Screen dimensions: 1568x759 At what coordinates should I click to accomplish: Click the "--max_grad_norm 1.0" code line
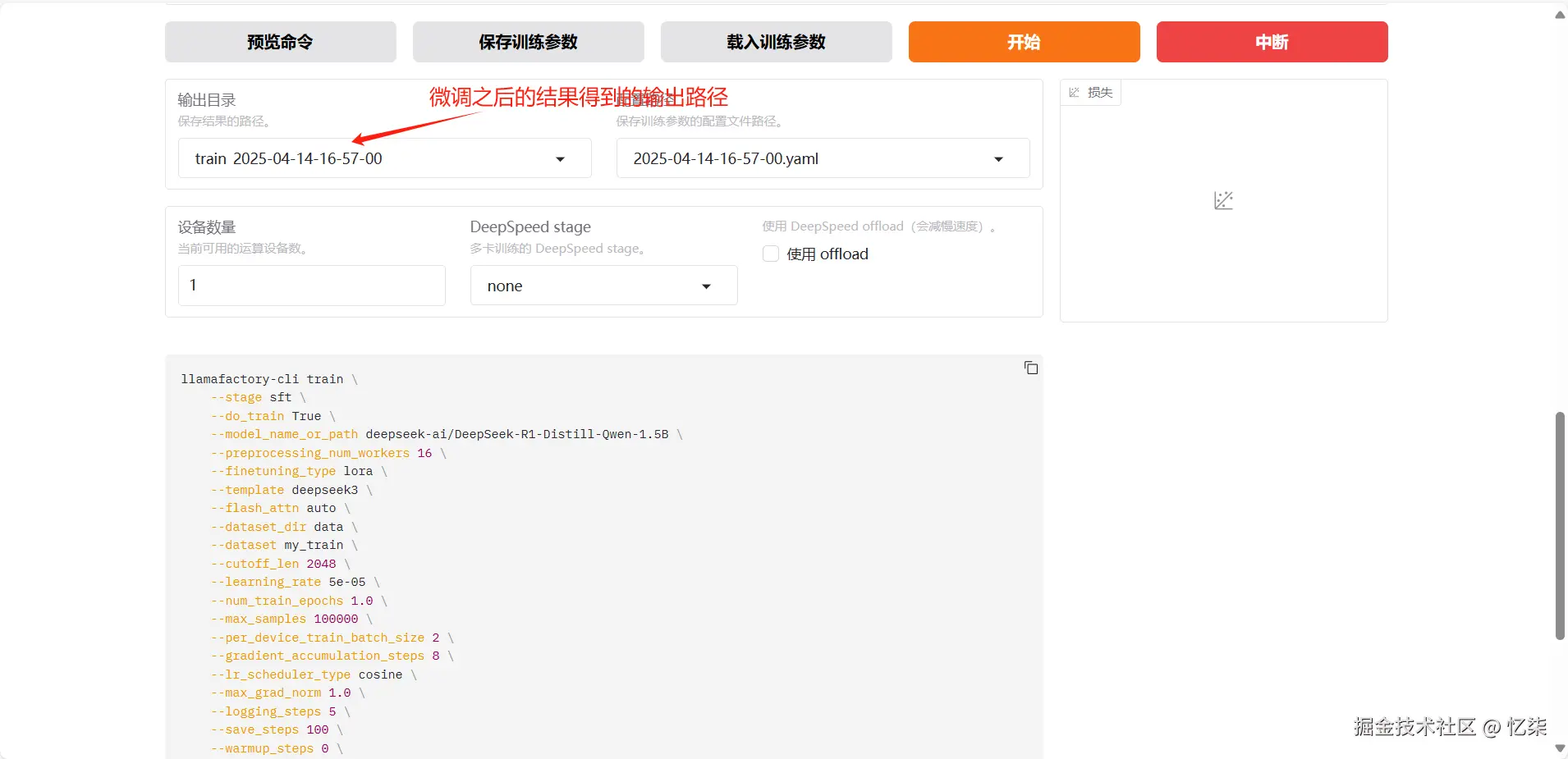click(288, 693)
